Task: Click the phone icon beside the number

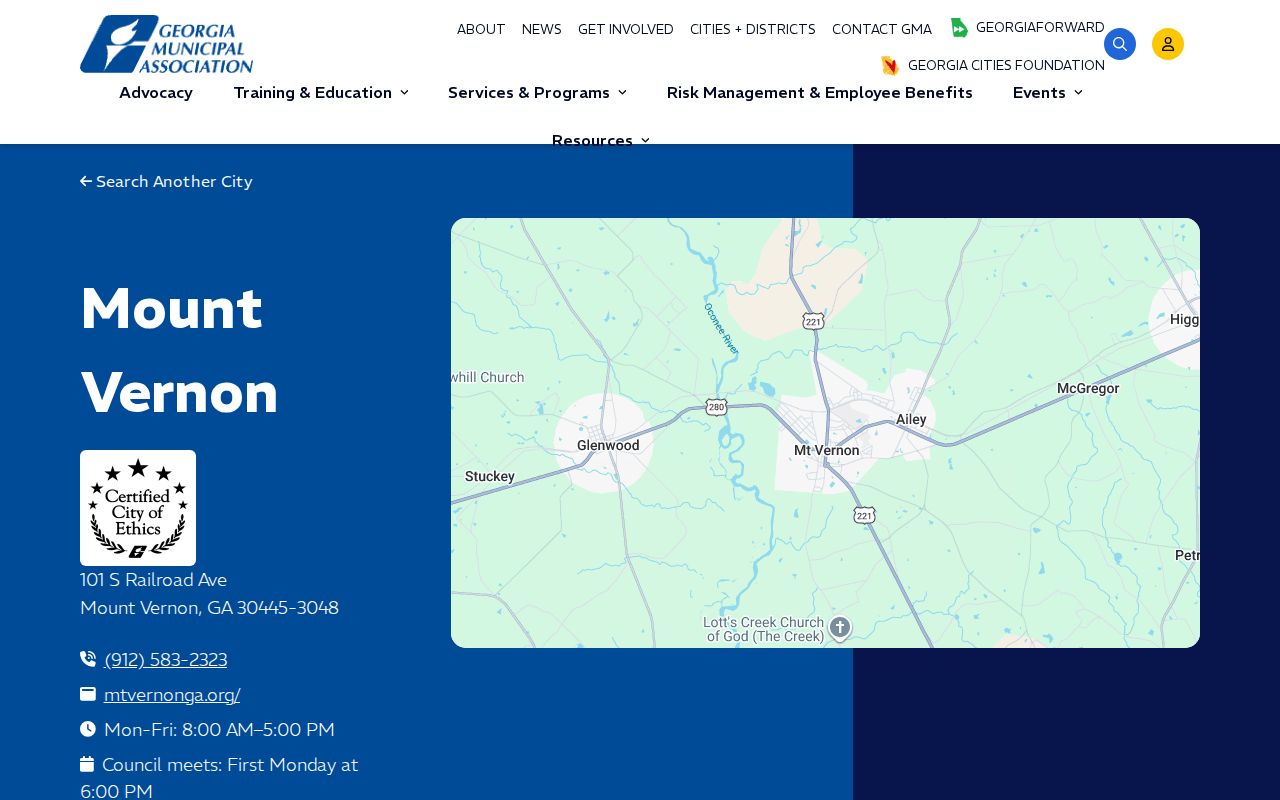Action: click(x=88, y=659)
